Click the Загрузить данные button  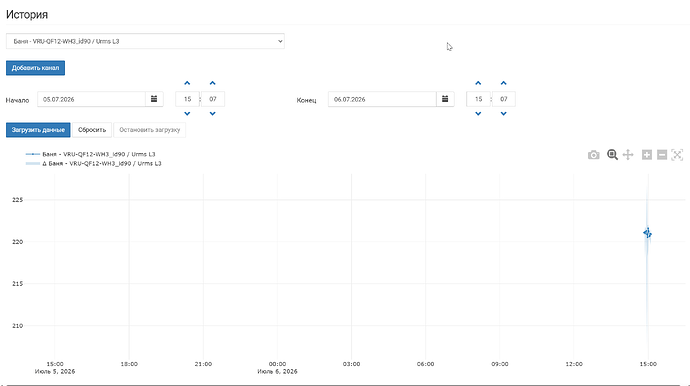point(38,130)
